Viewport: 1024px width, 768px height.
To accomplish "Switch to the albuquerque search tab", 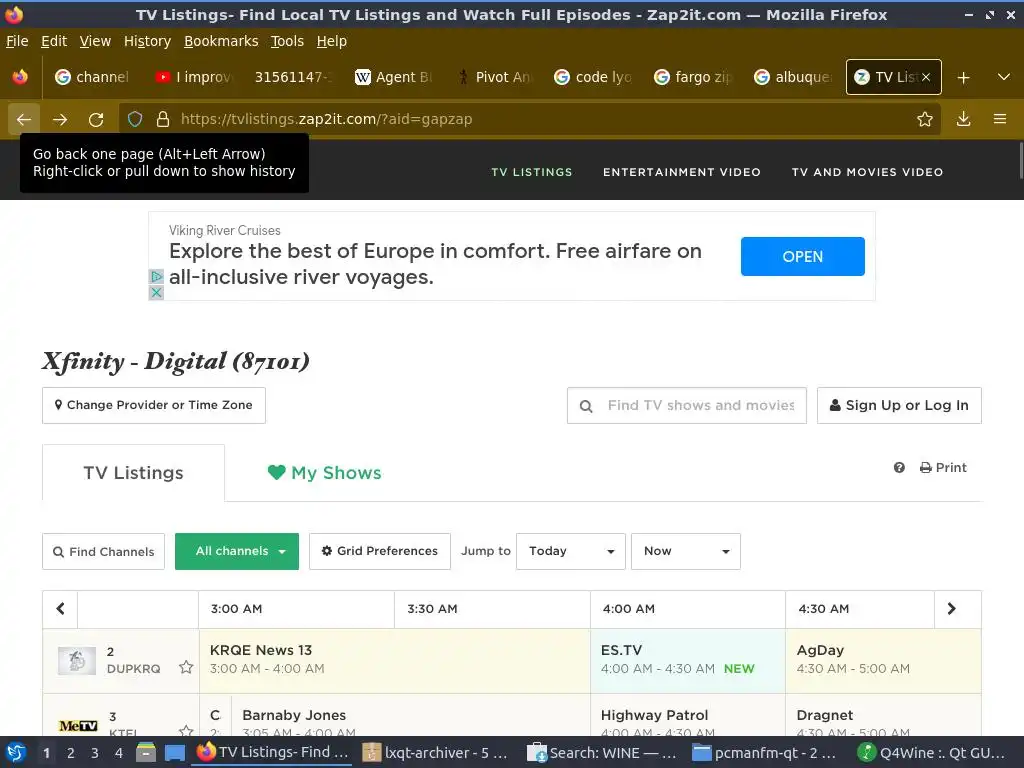I will [x=793, y=77].
